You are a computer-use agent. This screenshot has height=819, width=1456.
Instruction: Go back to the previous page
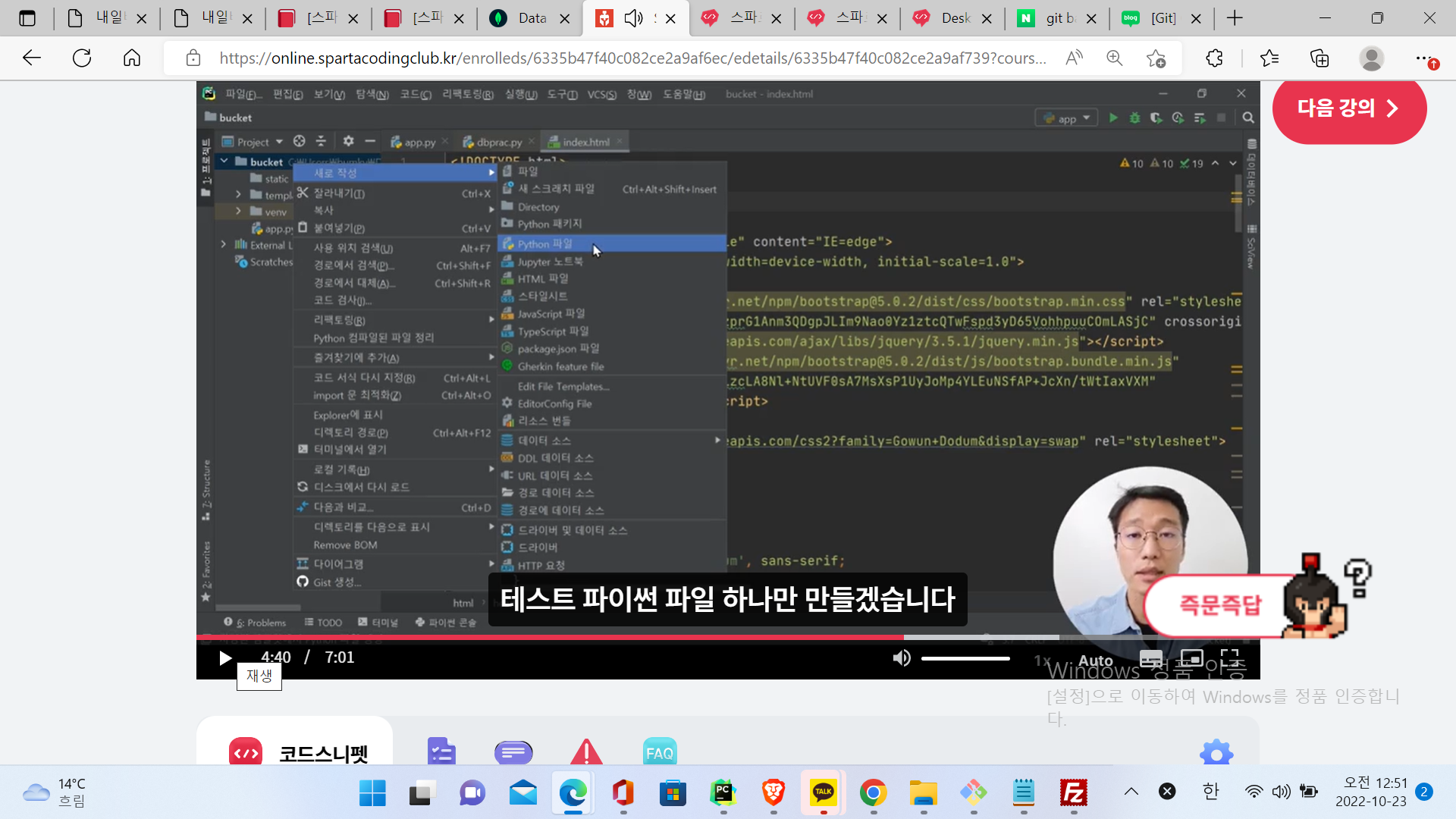click(32, 58)
